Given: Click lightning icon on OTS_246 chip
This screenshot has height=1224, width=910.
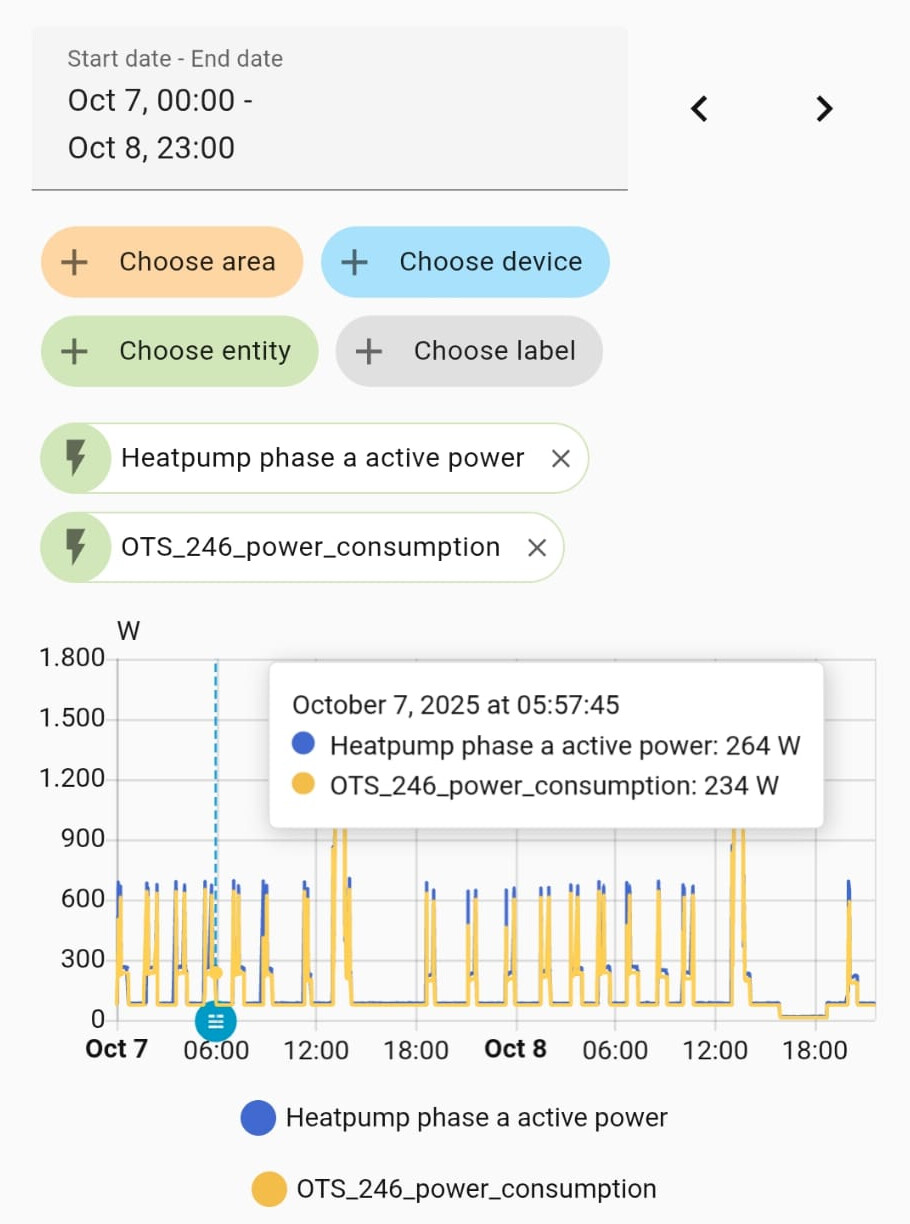Looking at the screenshot, I should tap(75, 547).
